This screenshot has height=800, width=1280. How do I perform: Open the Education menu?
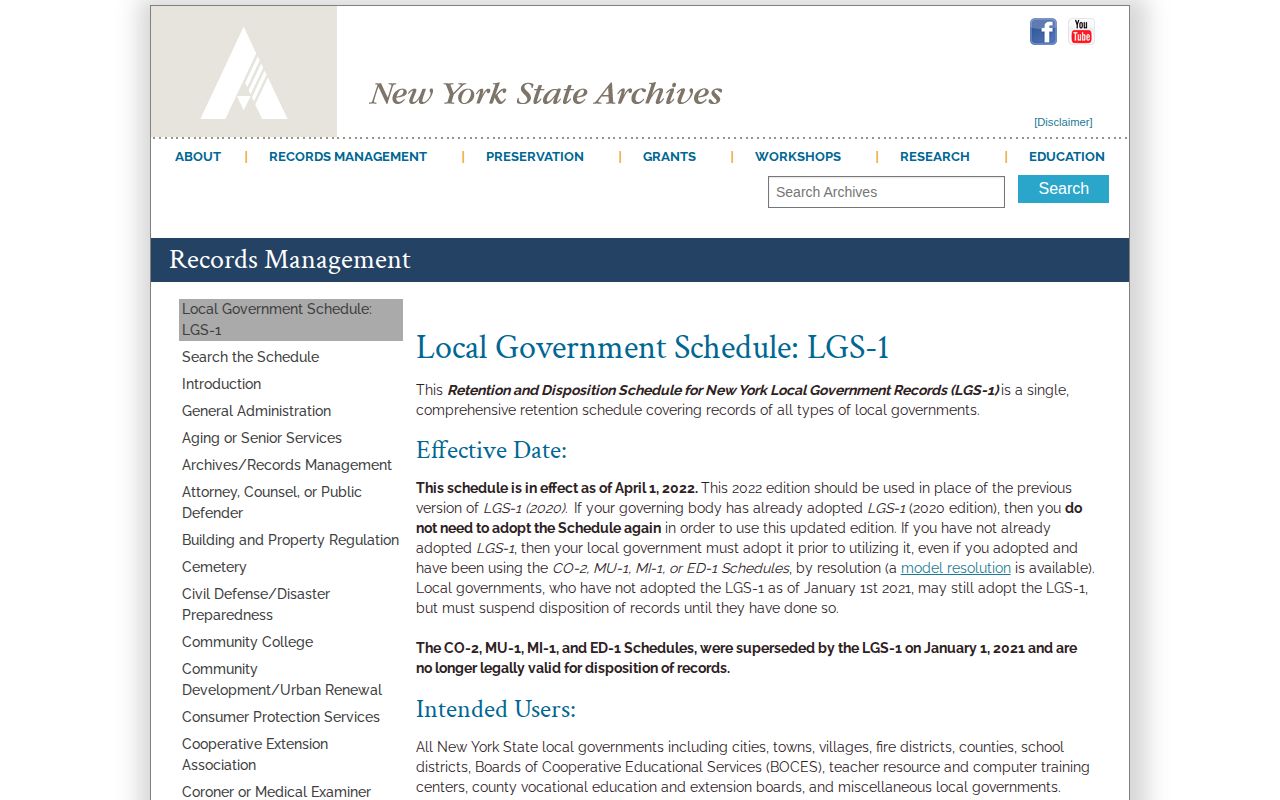(1067, 157)
